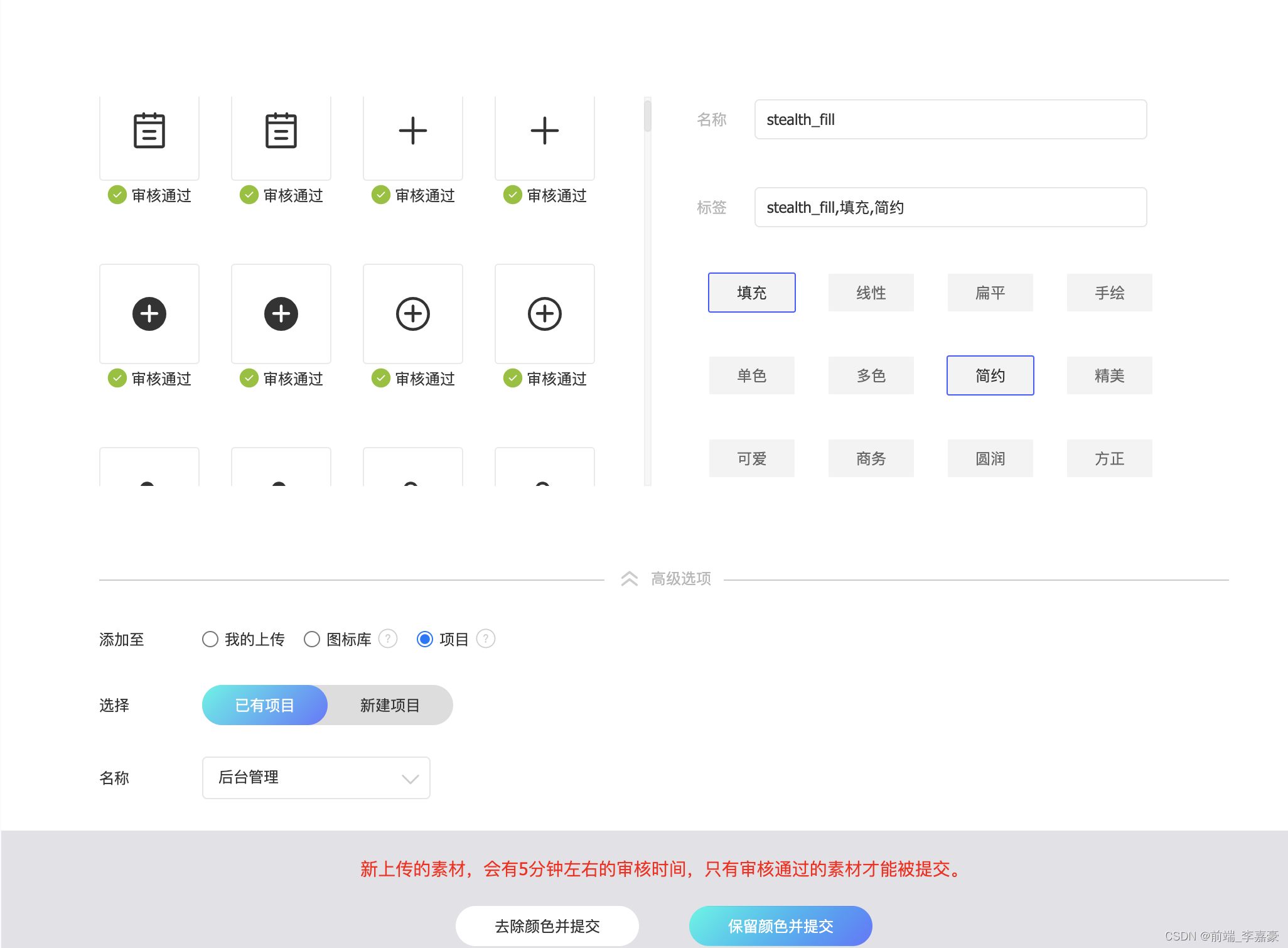Switch to the 新建项目 tab
This screenshot has height=948, width=1288.
click(x=390, y=705)
